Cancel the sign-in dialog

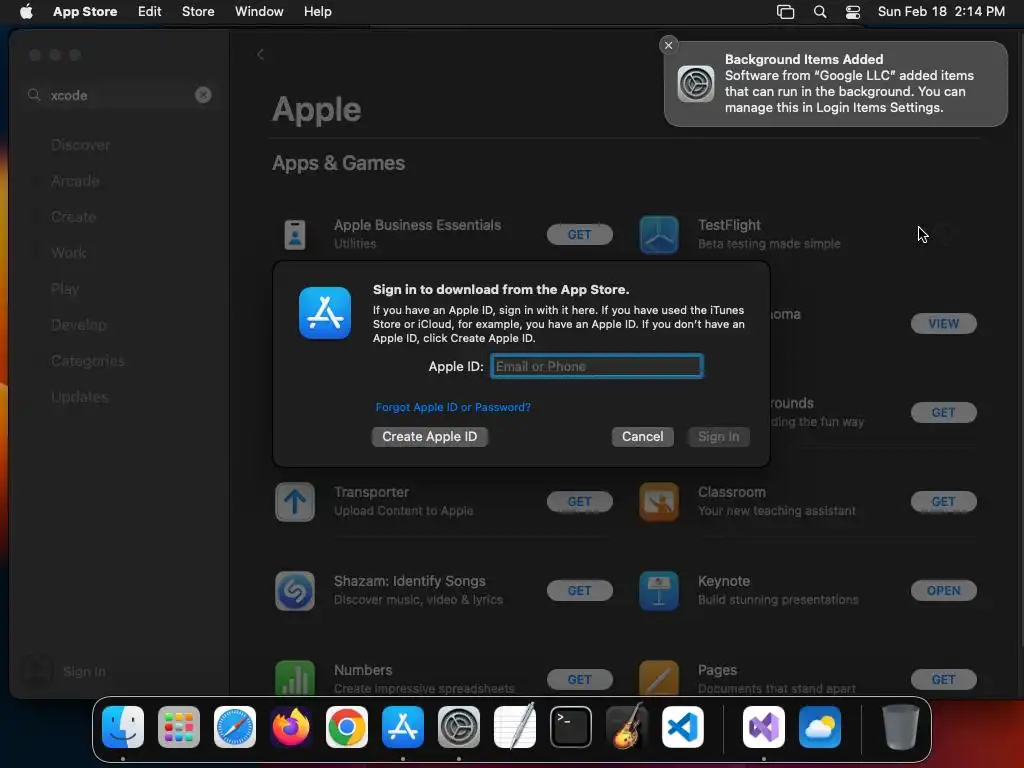point(643,436)
